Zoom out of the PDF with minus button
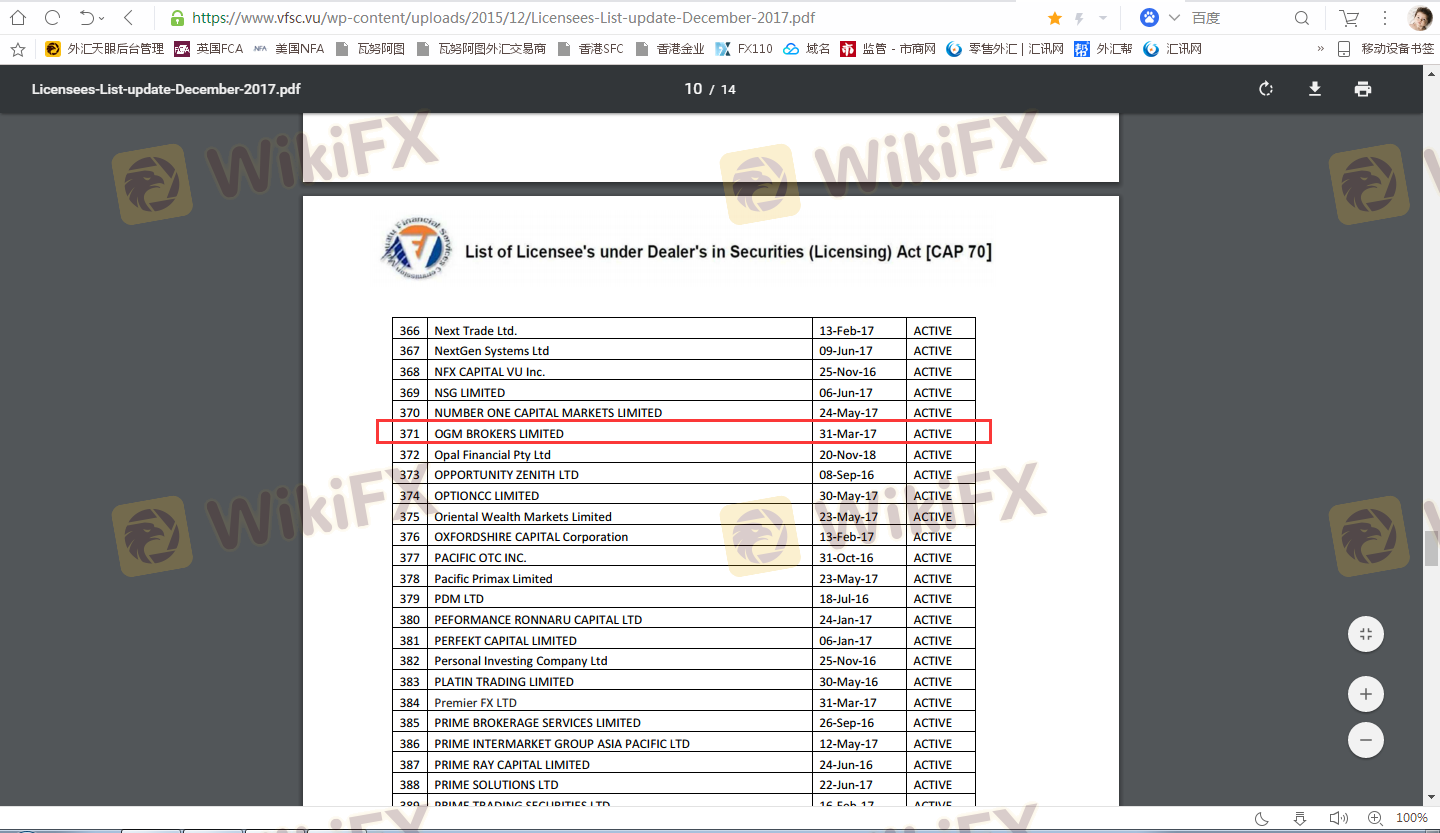The width and height of the screenshot is (1440, 833). pyautogui.click(x=1365, y=741)
